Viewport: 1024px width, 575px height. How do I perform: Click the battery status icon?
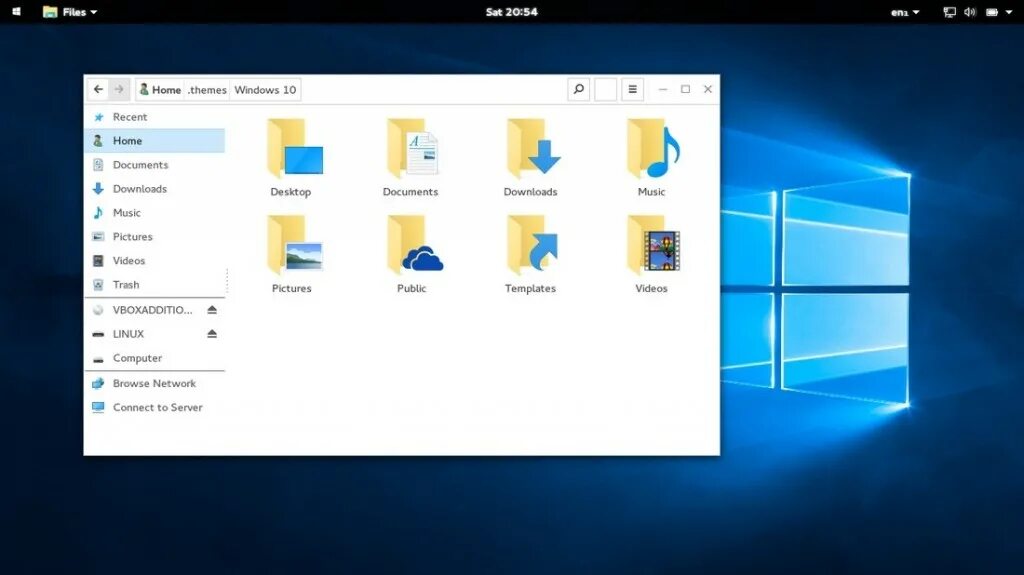tap(992, 12)
